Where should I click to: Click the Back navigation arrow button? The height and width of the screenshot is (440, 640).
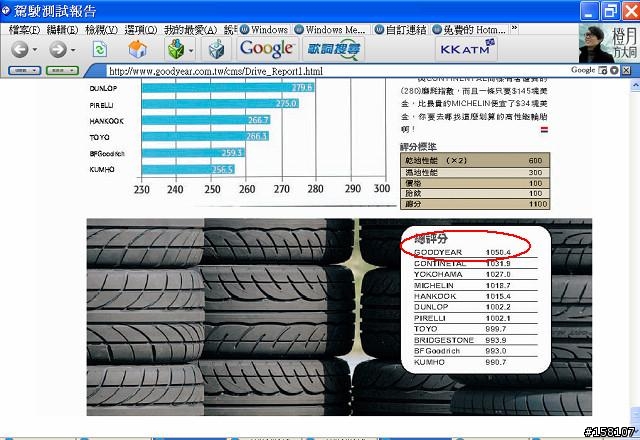click(x=19, y=49)
